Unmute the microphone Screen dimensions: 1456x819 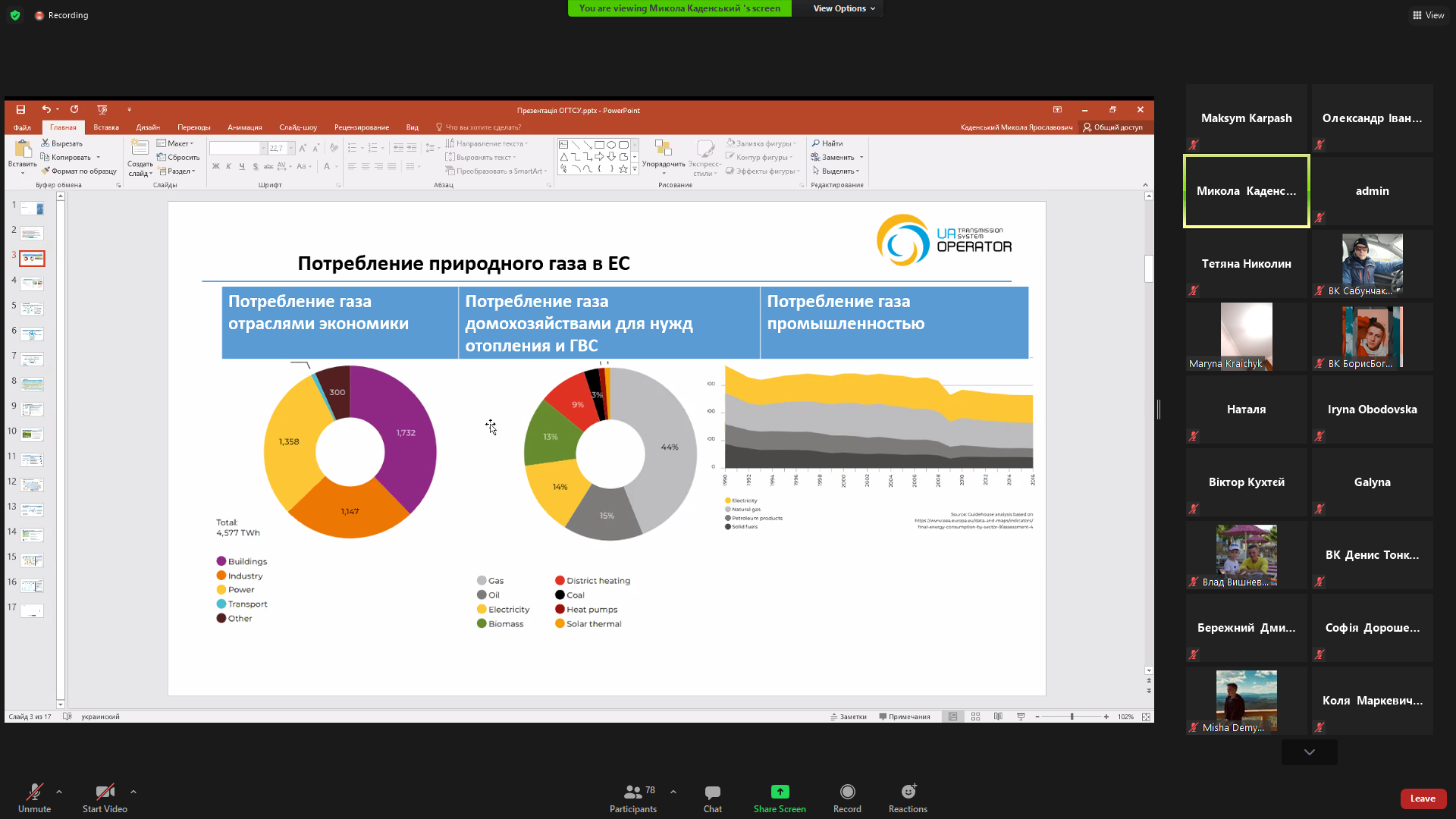pos(34,792)
